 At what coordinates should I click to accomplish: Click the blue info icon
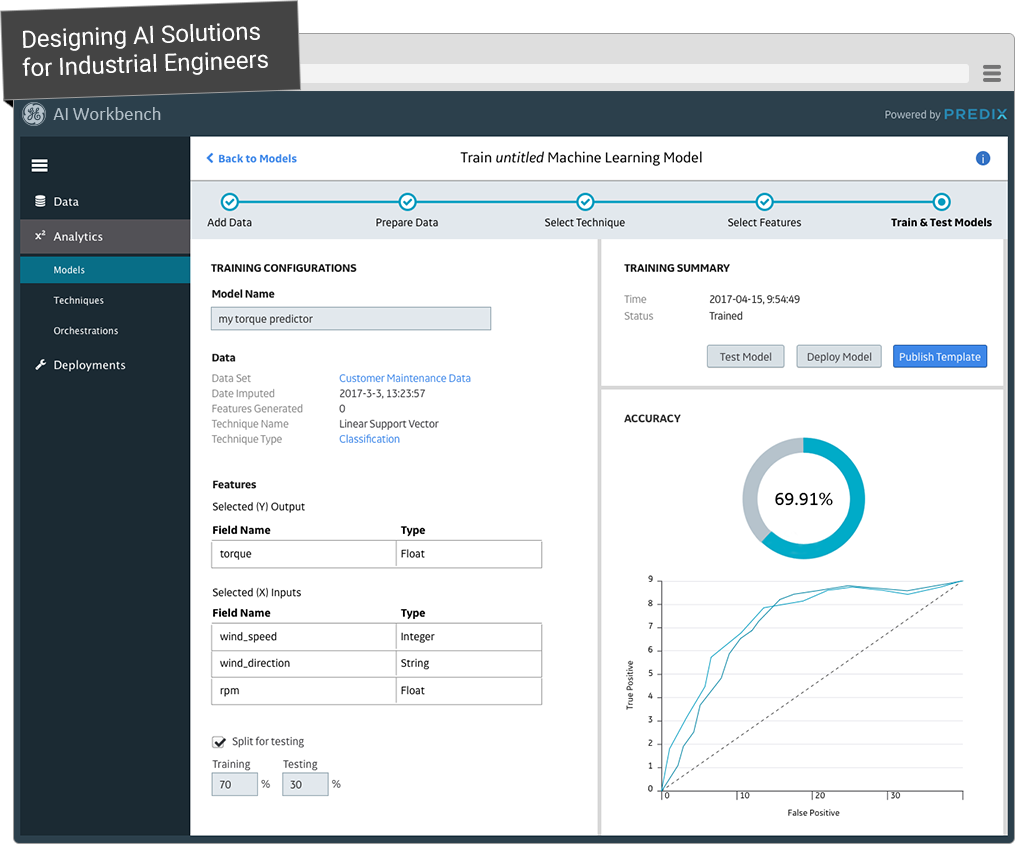coord(983,159)
